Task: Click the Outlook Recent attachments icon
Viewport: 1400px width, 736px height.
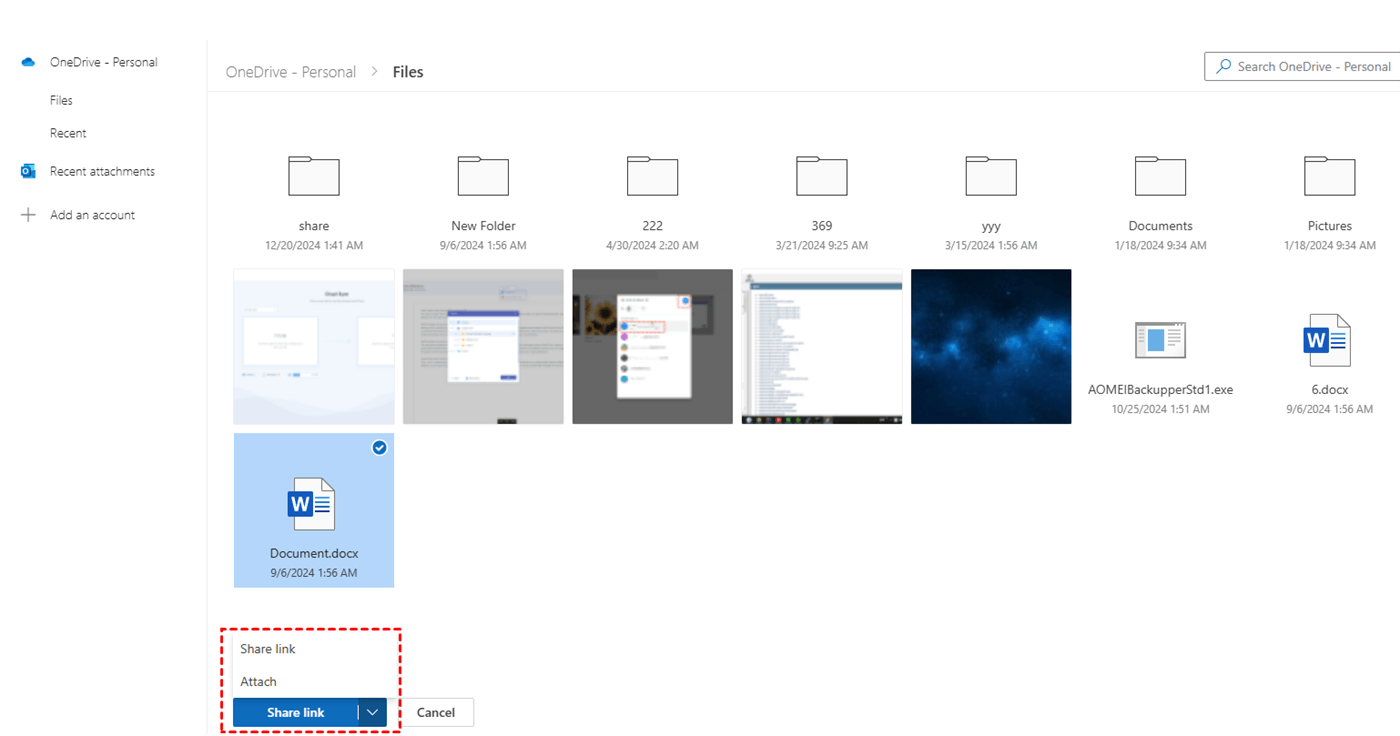Action: tap(28, 171)
